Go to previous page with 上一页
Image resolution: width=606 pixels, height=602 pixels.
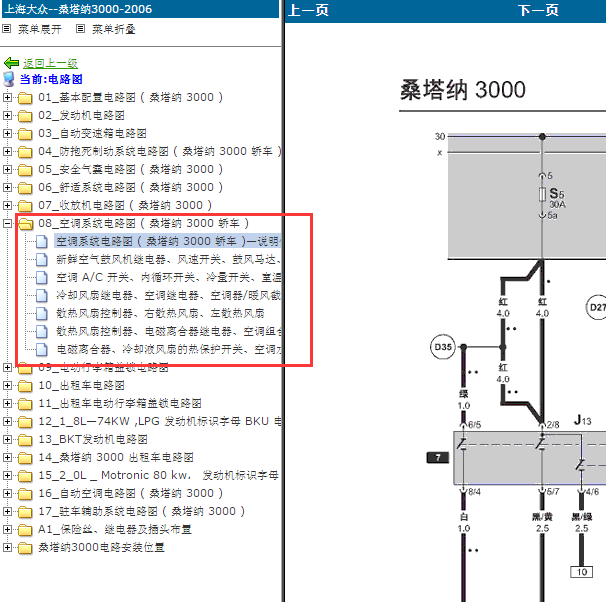click(x=308, y=10)
